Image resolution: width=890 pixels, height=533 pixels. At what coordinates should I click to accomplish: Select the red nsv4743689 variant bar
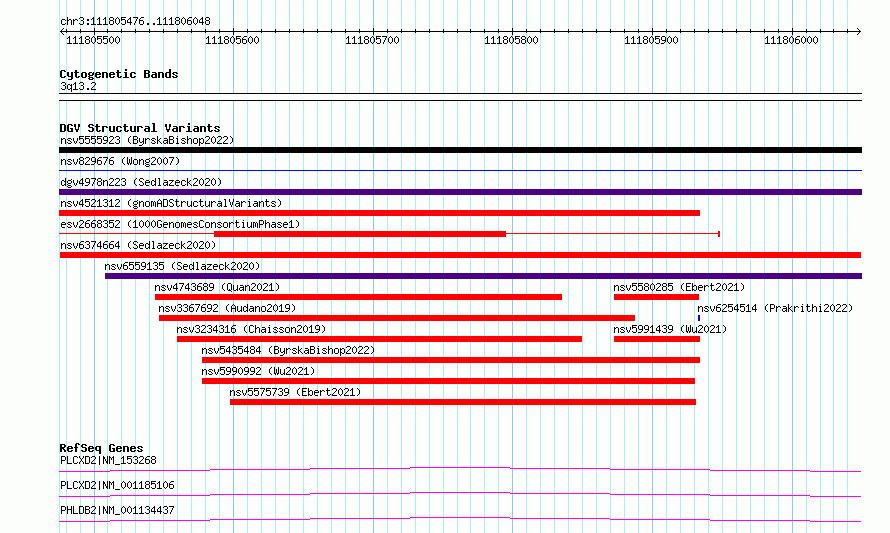coord(358,297)
